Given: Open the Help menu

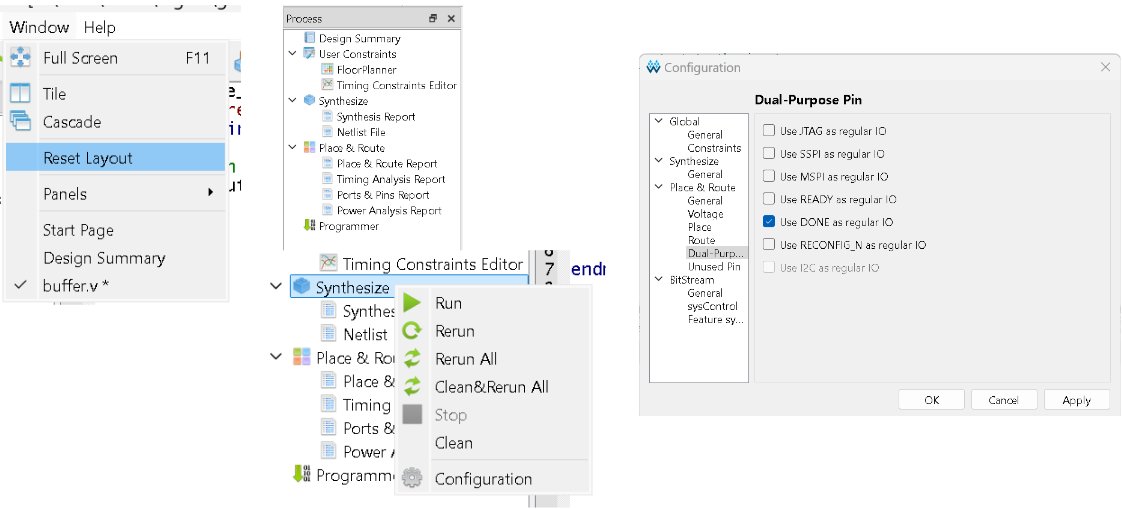Looking at the screenshot, I should pyautogui.click(x=99, y=27).
